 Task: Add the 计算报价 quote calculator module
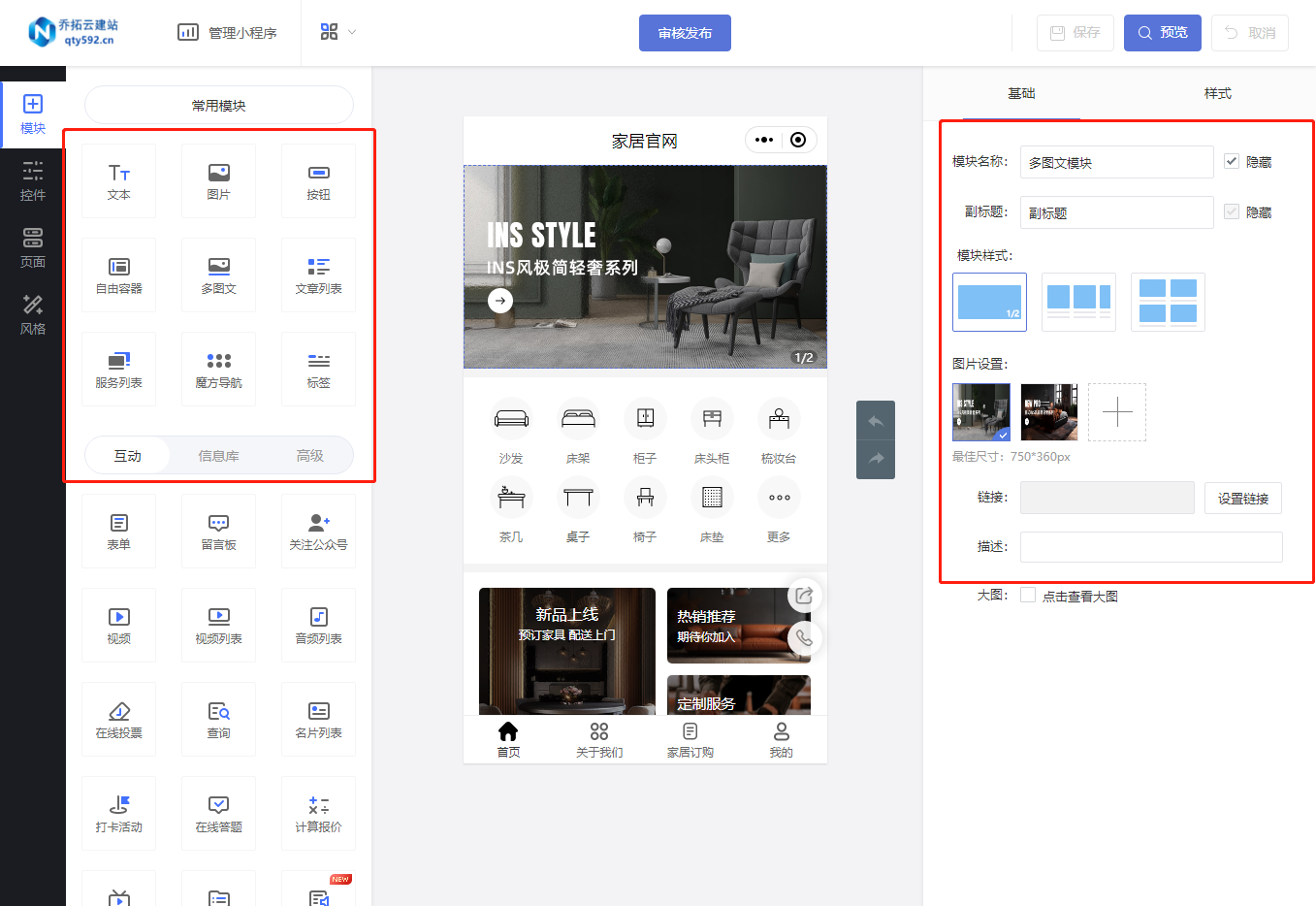tap(318, 814)
